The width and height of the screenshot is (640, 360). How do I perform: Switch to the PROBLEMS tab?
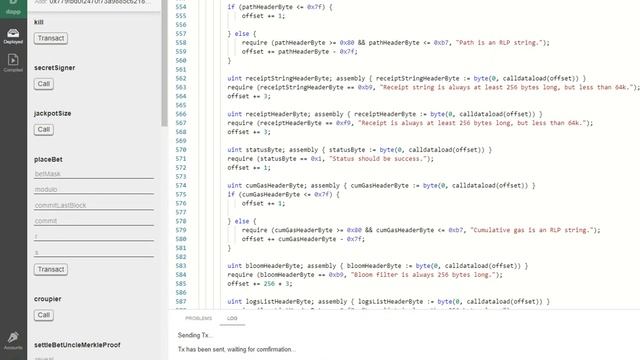pyautogui.click(x=198, y=318)
